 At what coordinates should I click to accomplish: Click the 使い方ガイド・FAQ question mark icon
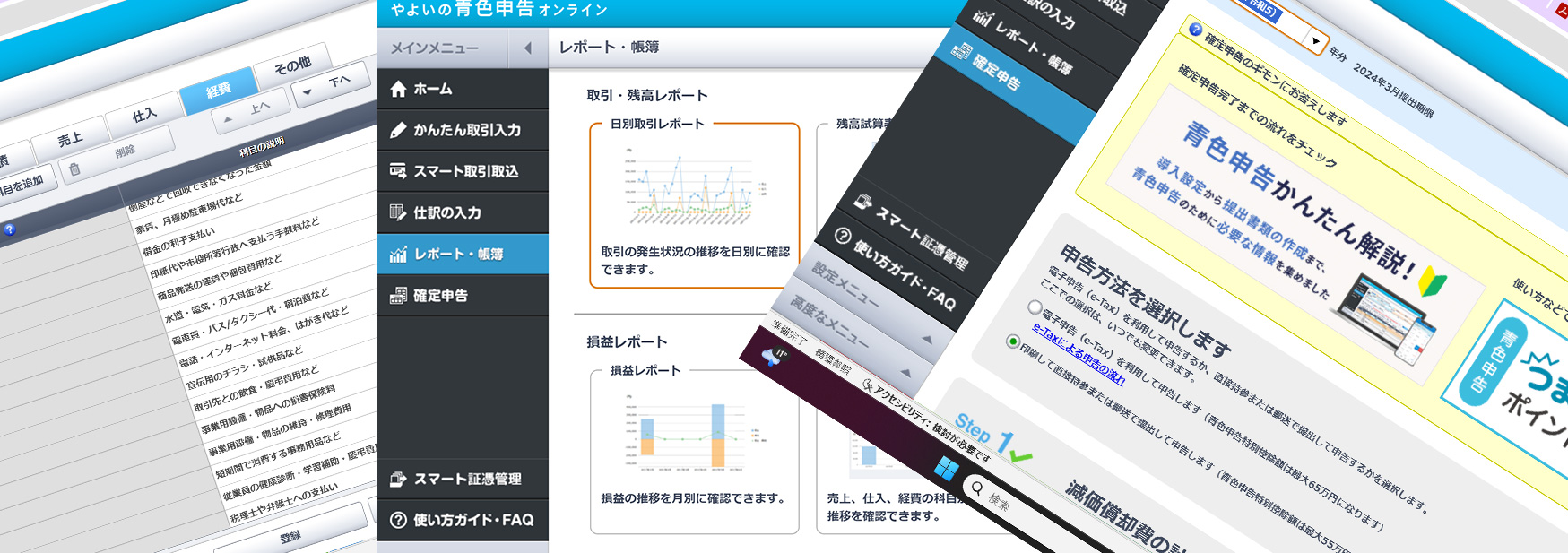[398, 520]
